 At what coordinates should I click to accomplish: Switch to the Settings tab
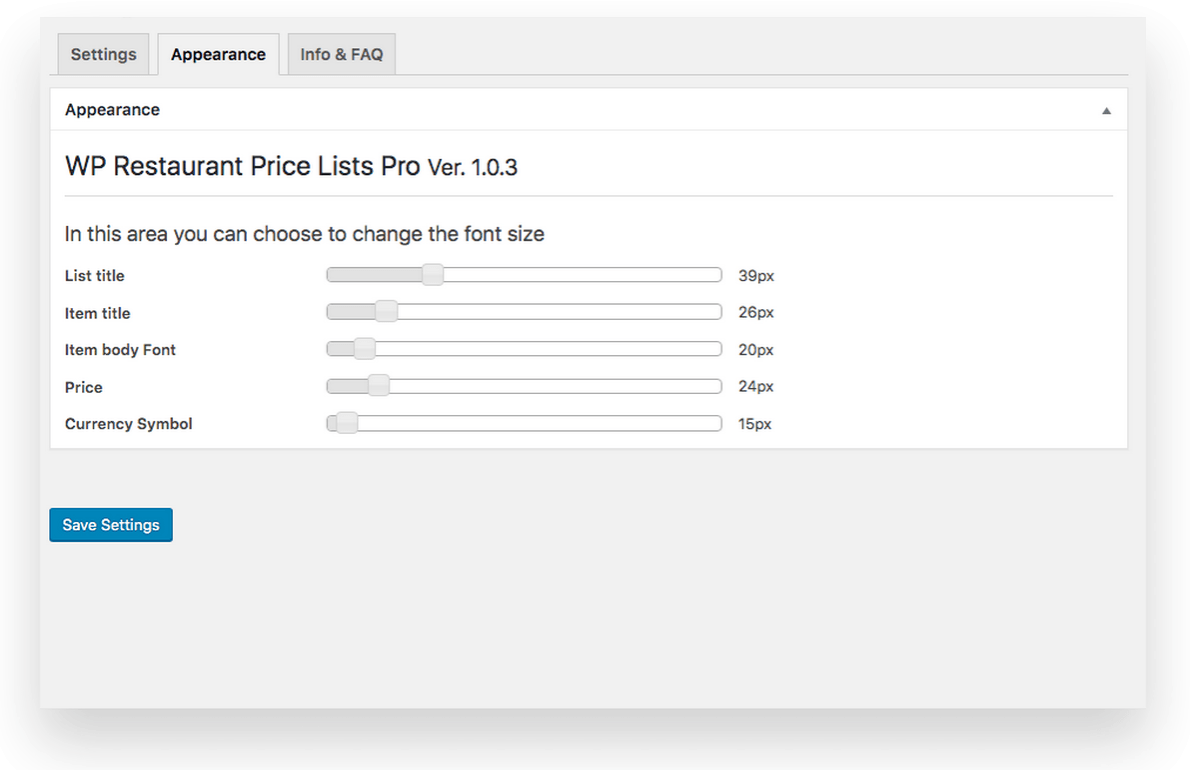103,55
